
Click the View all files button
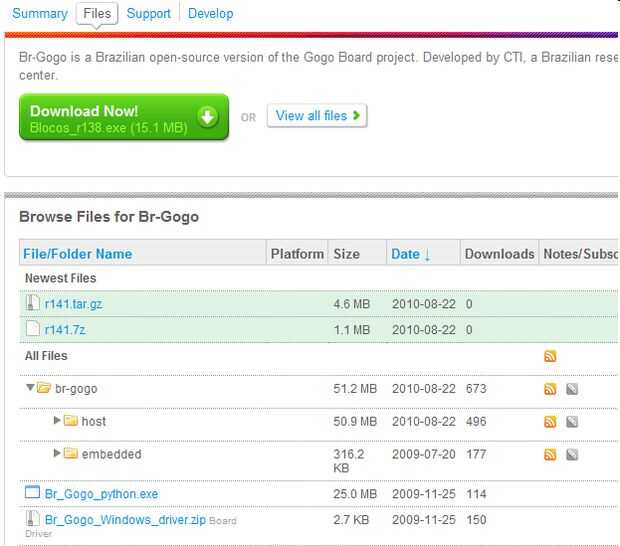[x=317, y=116]
